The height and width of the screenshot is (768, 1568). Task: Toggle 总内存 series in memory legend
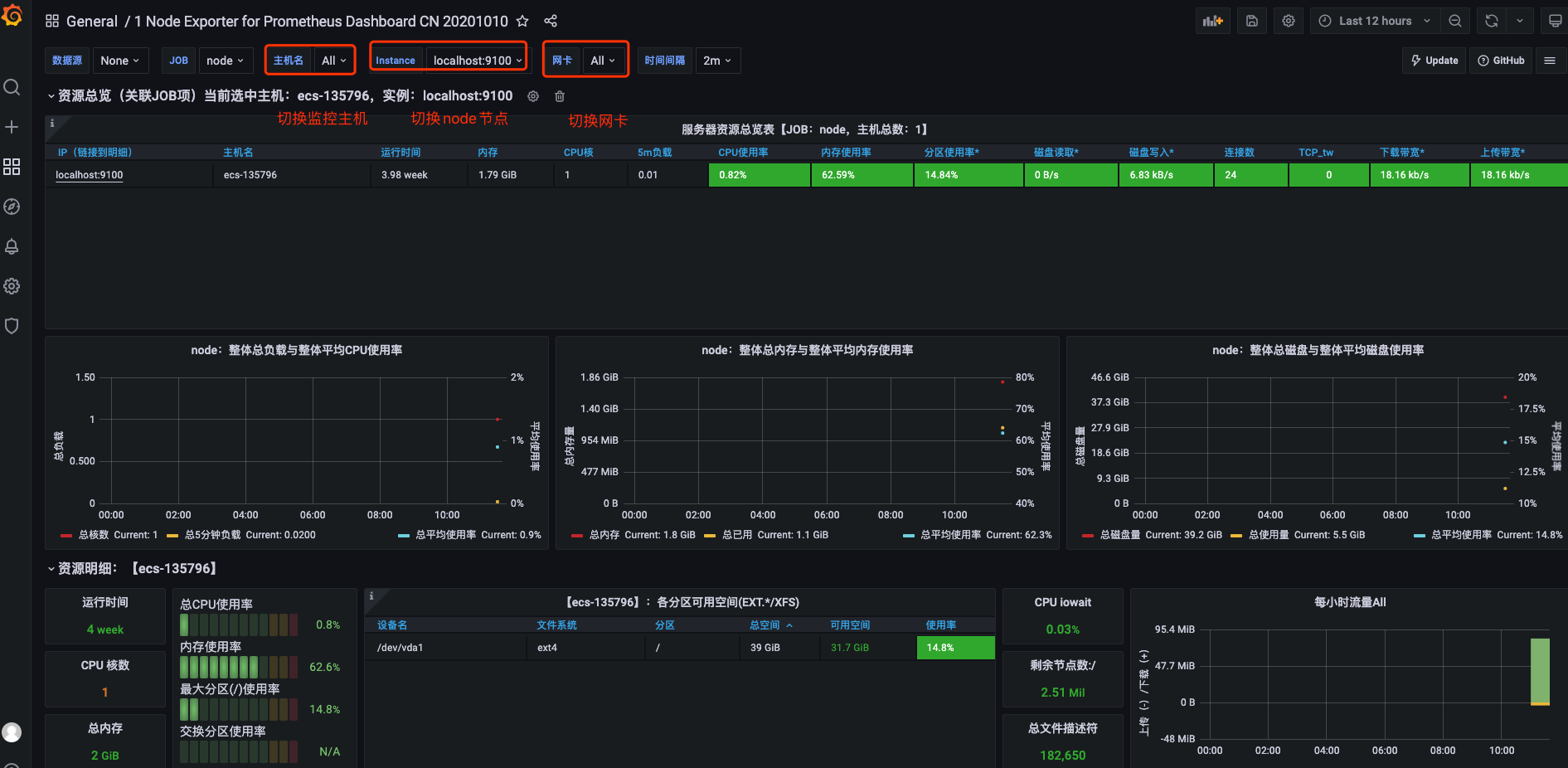tap(604, 535)
